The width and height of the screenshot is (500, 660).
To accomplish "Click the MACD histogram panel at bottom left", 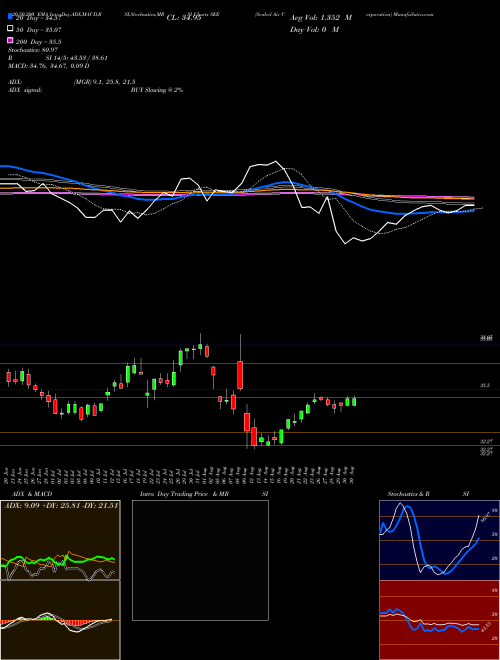I will pyautogui.click(x=60, y=620).
